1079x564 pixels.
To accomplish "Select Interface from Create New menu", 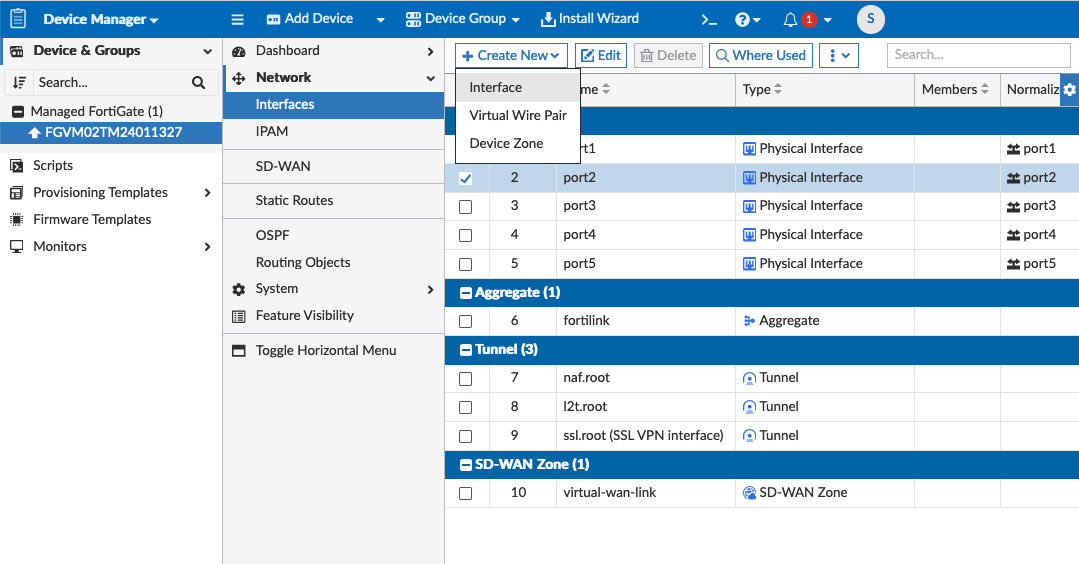I will tap(518, 87).
